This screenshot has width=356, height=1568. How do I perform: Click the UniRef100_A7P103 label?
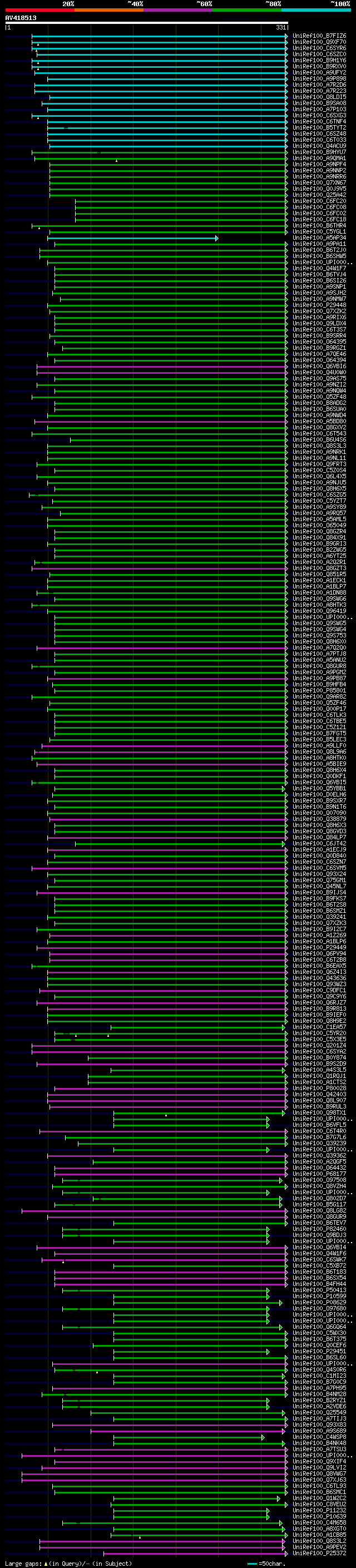319,110
